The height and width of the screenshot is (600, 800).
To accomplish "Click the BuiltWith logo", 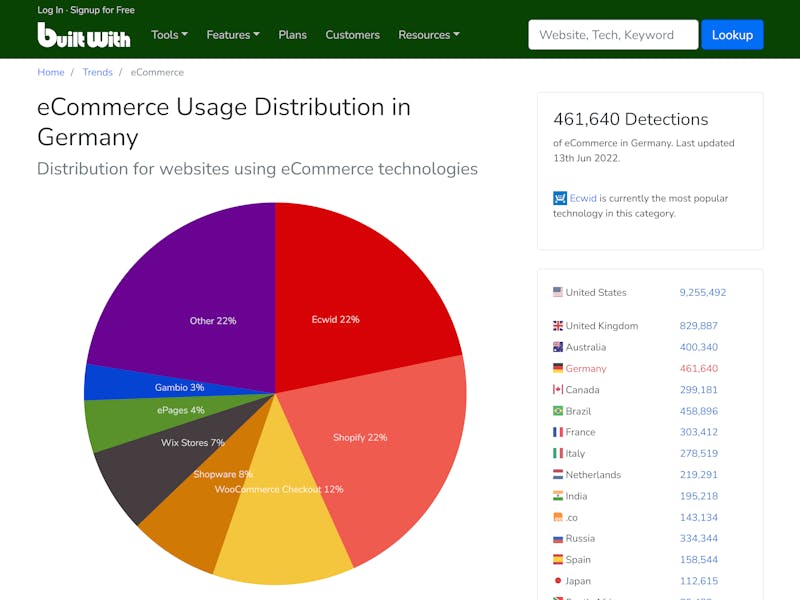I will coord(84,35).
